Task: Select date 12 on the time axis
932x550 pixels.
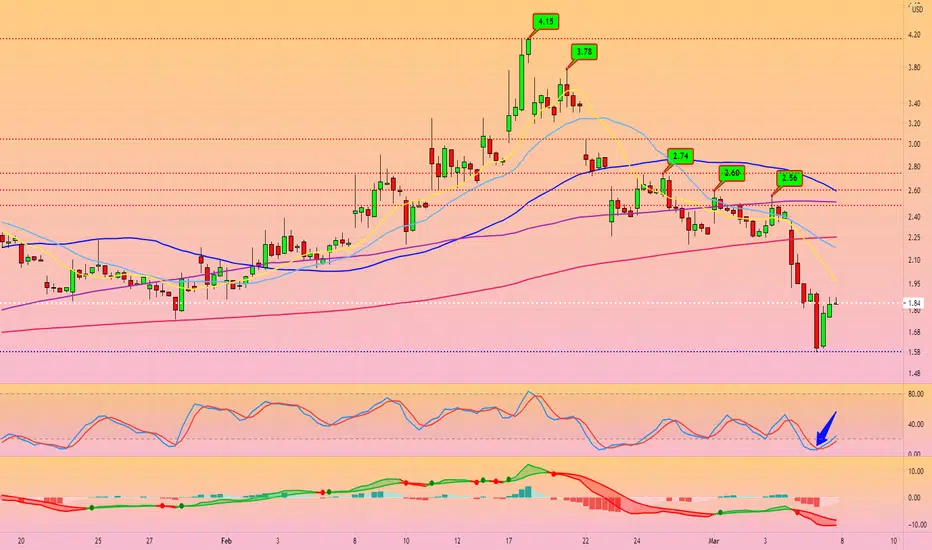Action: pos(457,542)
